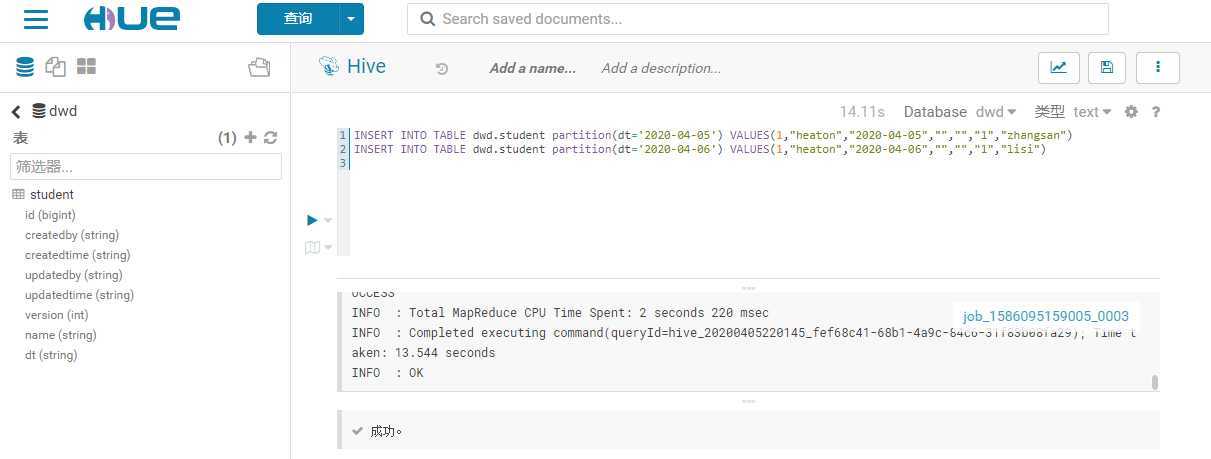Open job_1586095159005_0003 link
The width and height of the screenshot is (1211, 459).
1046,316
